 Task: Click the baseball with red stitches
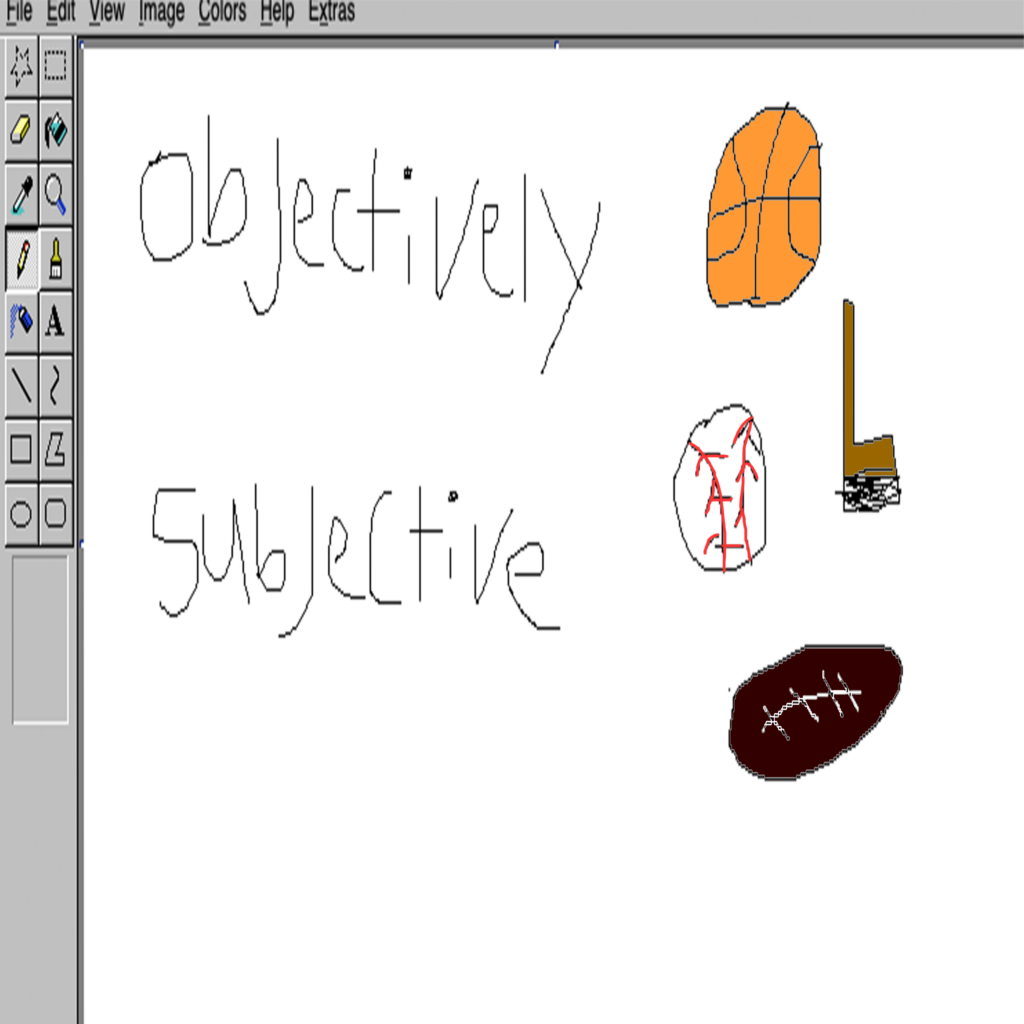point(720,488)
